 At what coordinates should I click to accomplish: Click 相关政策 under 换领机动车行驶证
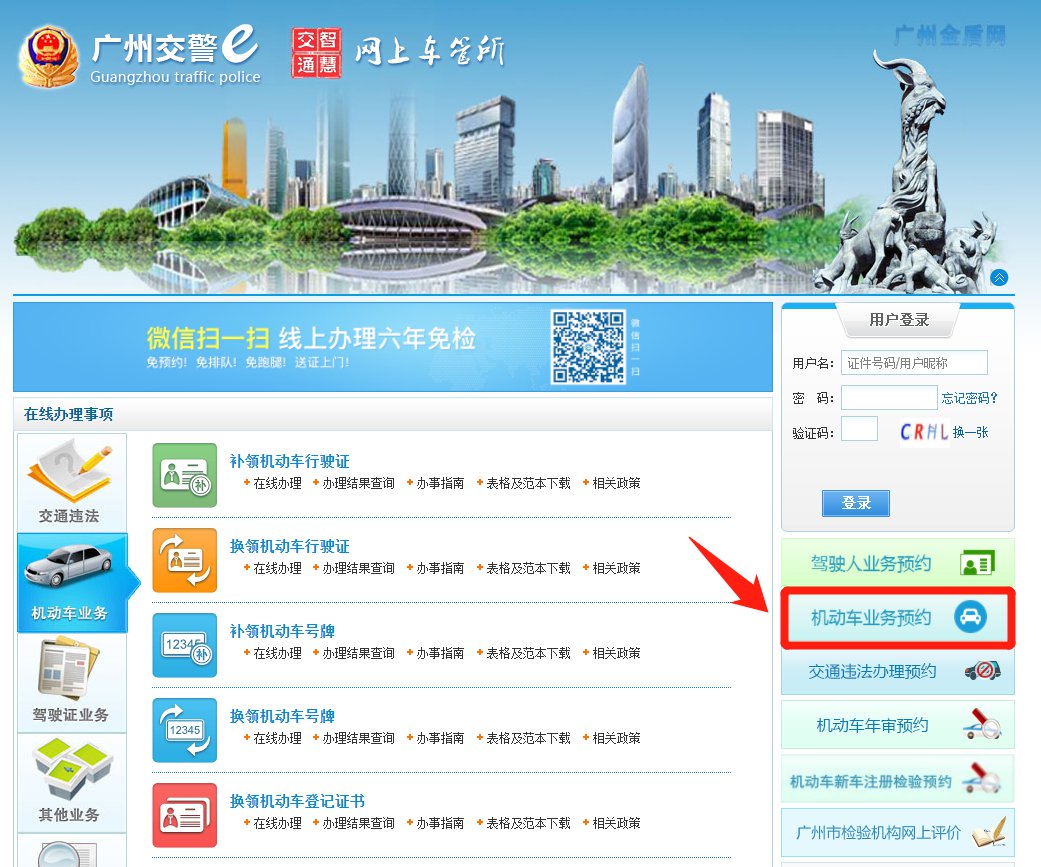pos(617,568)
